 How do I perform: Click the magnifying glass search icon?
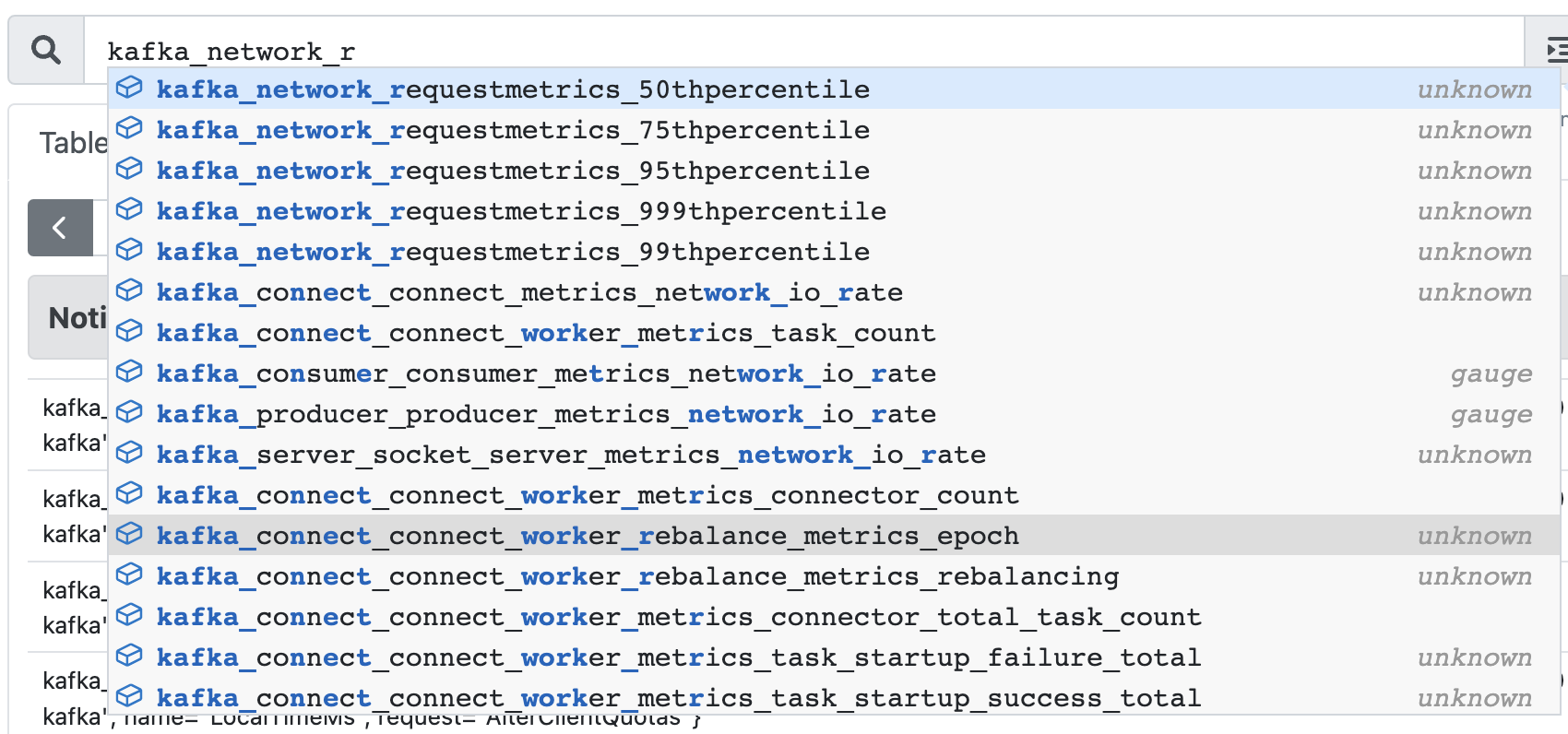click(45, 50)
